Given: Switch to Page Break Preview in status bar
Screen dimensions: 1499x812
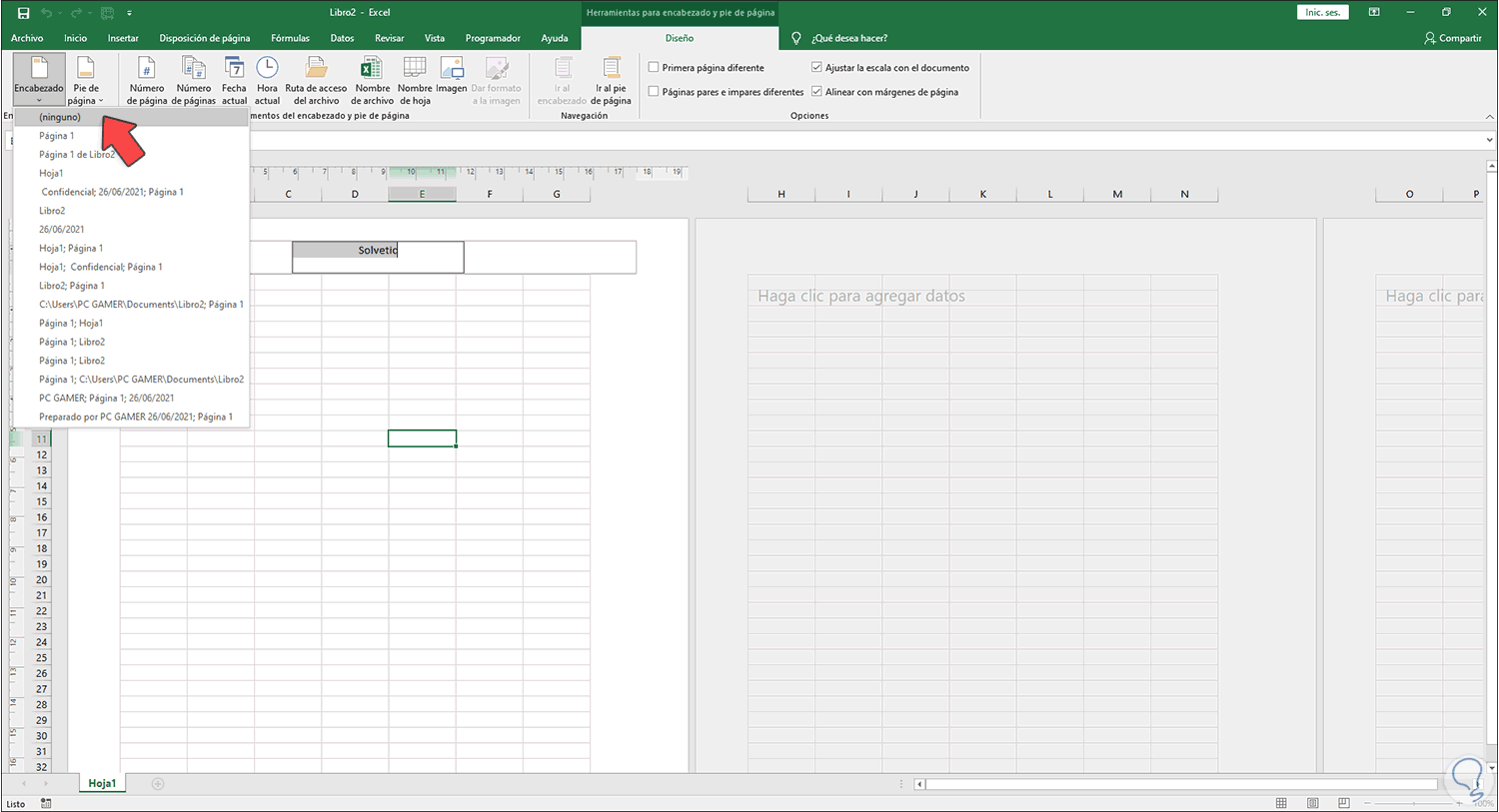Looking at the screenshot, I should (1344, 803).
